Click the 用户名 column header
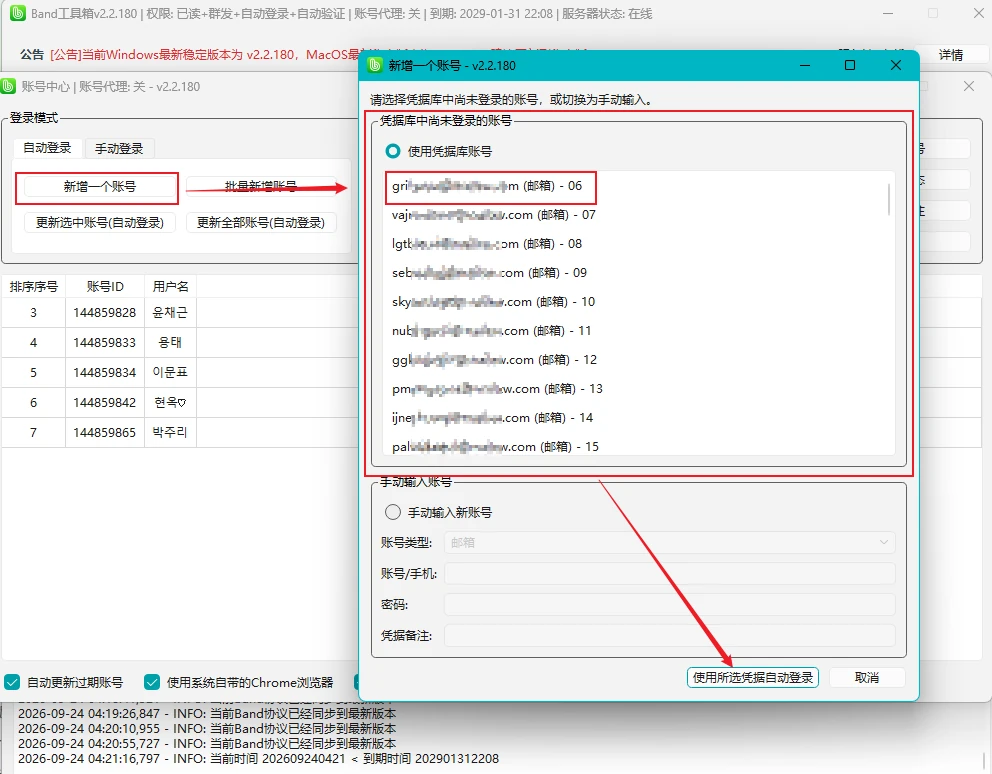This screenshot has height=774, width=992. point(170,287)
